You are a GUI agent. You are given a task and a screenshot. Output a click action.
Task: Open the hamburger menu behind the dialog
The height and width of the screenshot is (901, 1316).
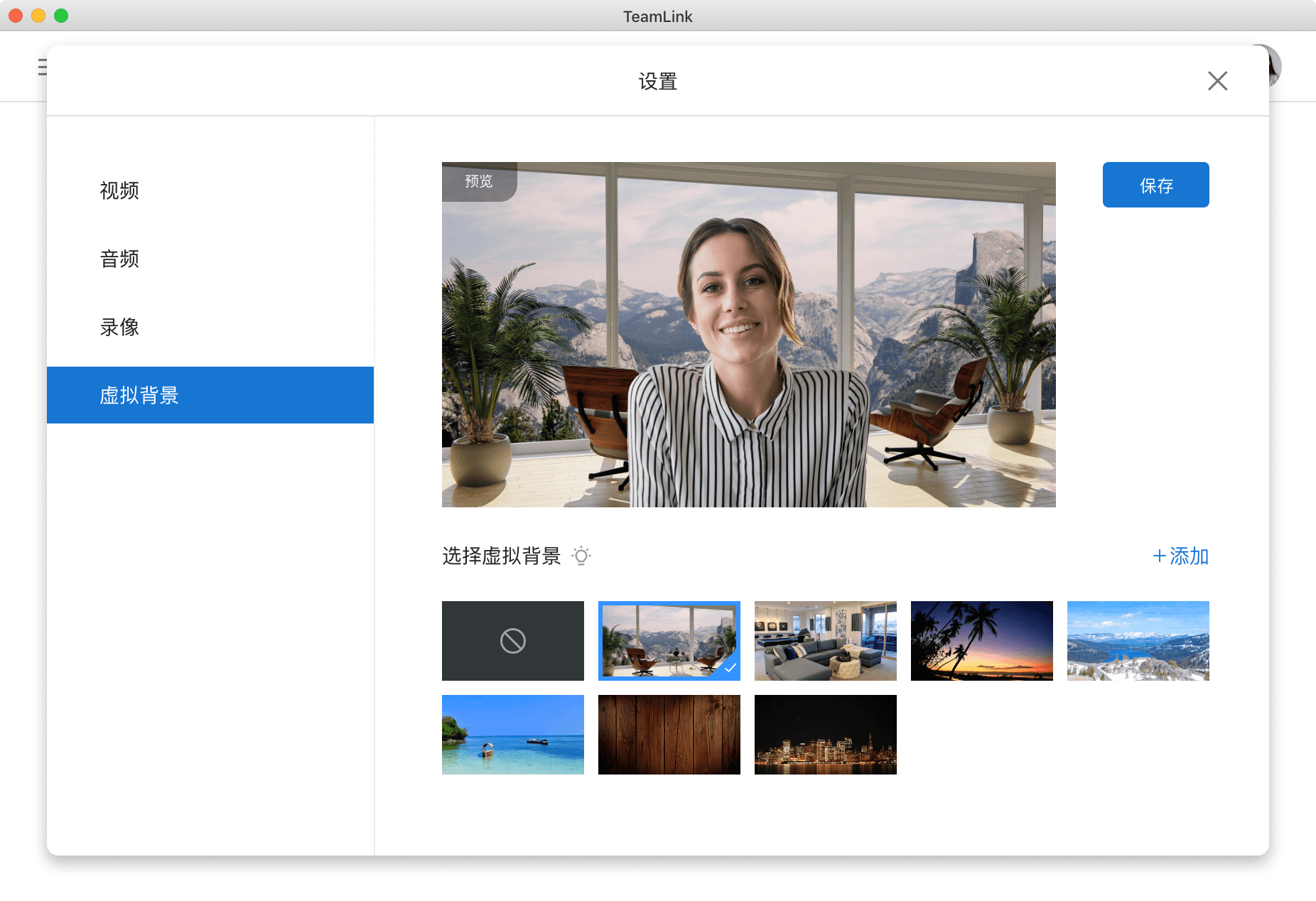point(42,67)
